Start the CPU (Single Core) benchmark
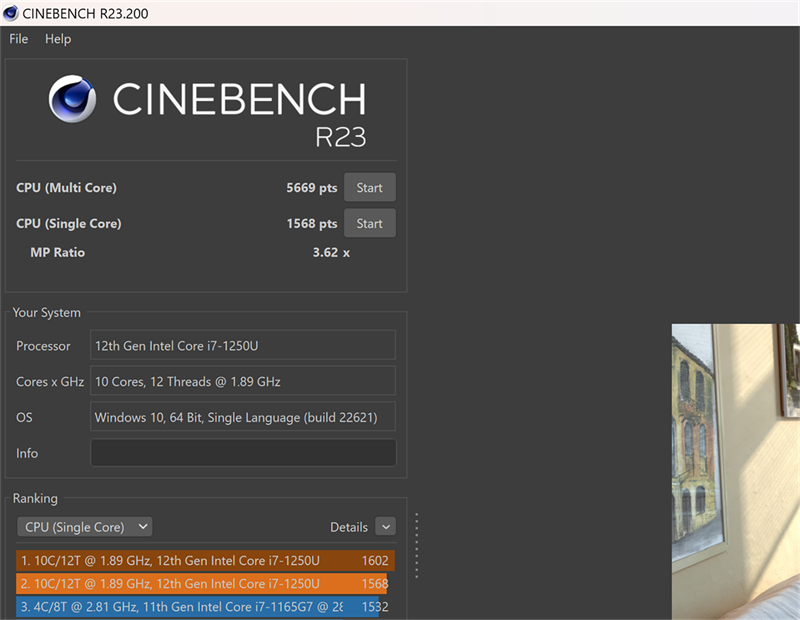The width and height of the screenshot is (800, 620). (x=370, y=223)
